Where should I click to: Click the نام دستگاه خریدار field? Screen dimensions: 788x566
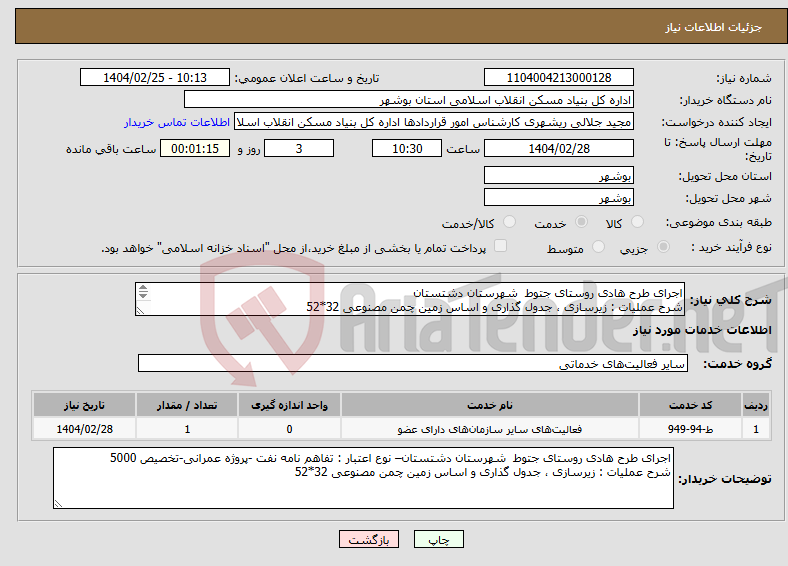pos(409,100)
